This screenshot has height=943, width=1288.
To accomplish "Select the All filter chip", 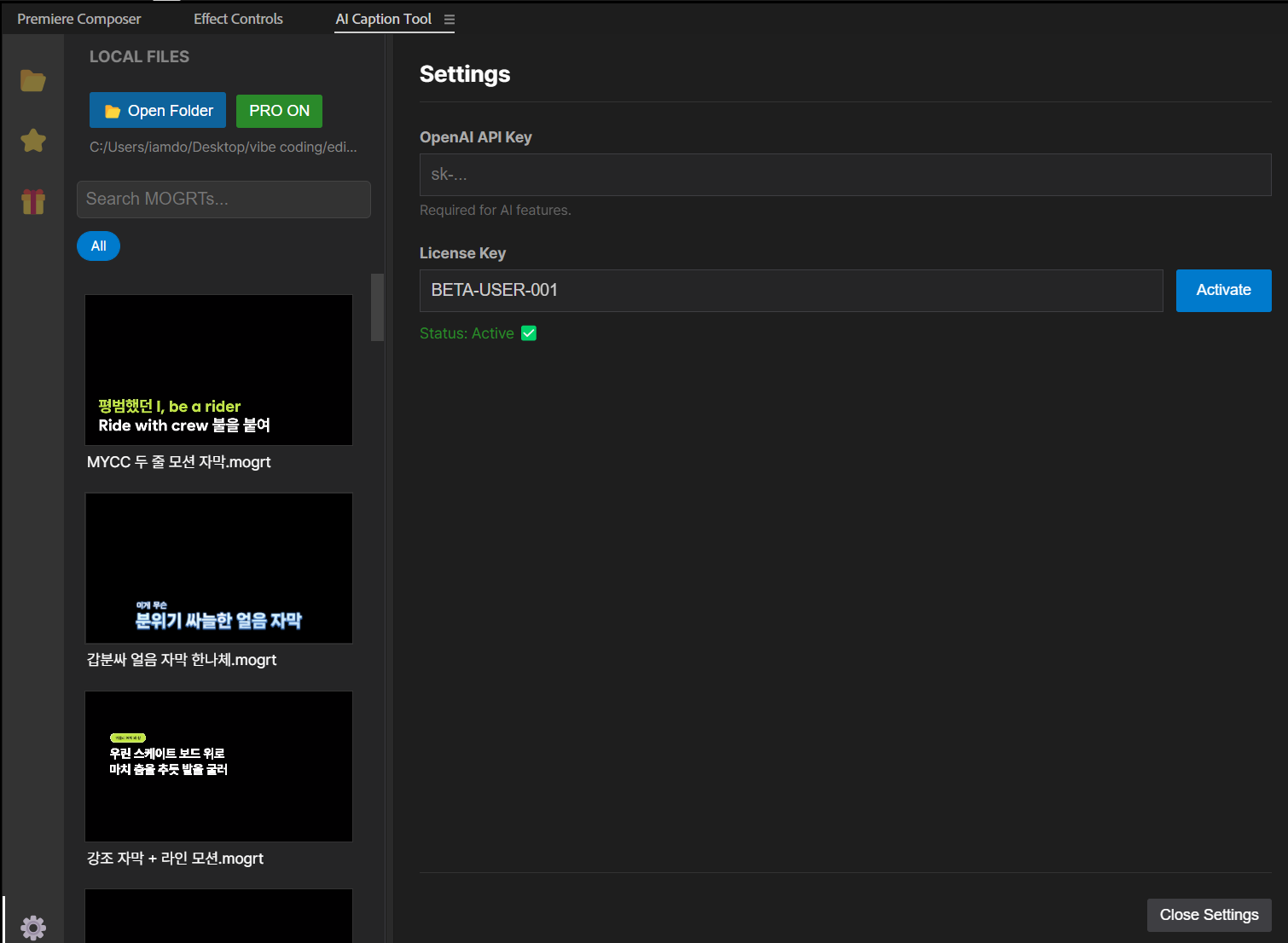I will tap(99, 246).
